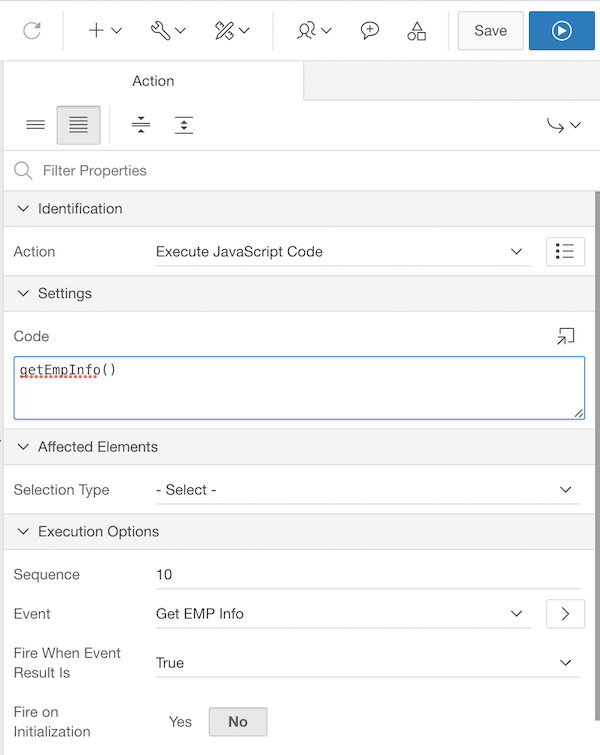Screen dimensions: 600x755
Task: Set Fire on Initialization to No
Action: (237, 722)
